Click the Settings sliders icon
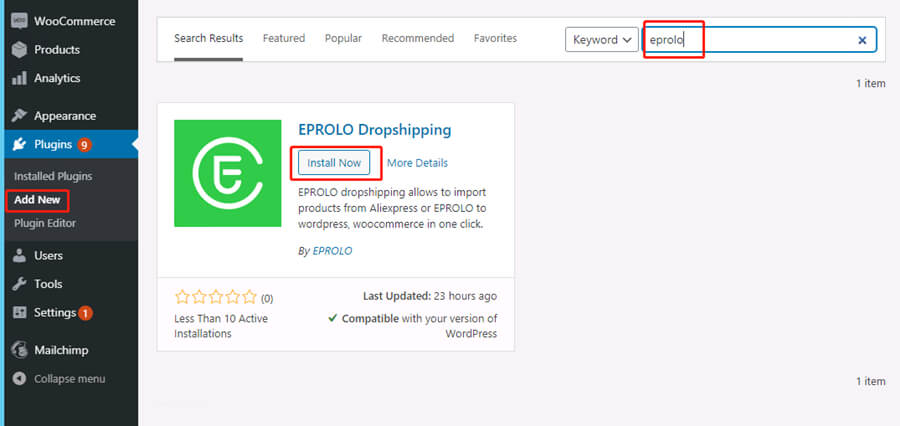The image size is (900, 426). [20, 313]
